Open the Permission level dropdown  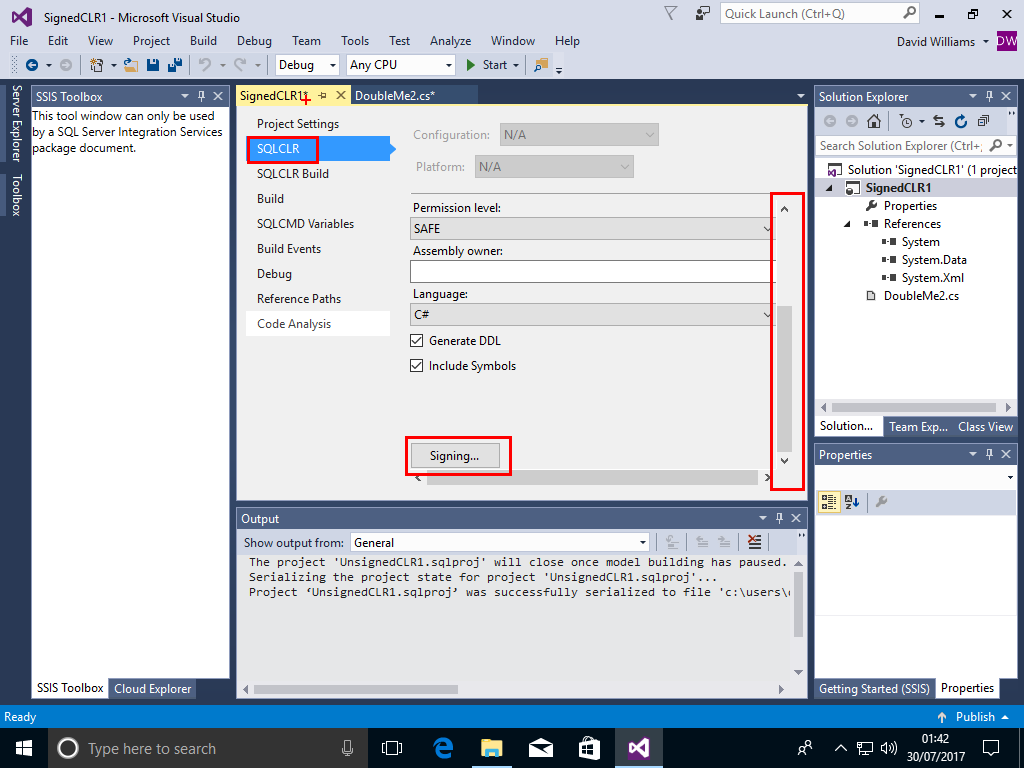[592, 229]
